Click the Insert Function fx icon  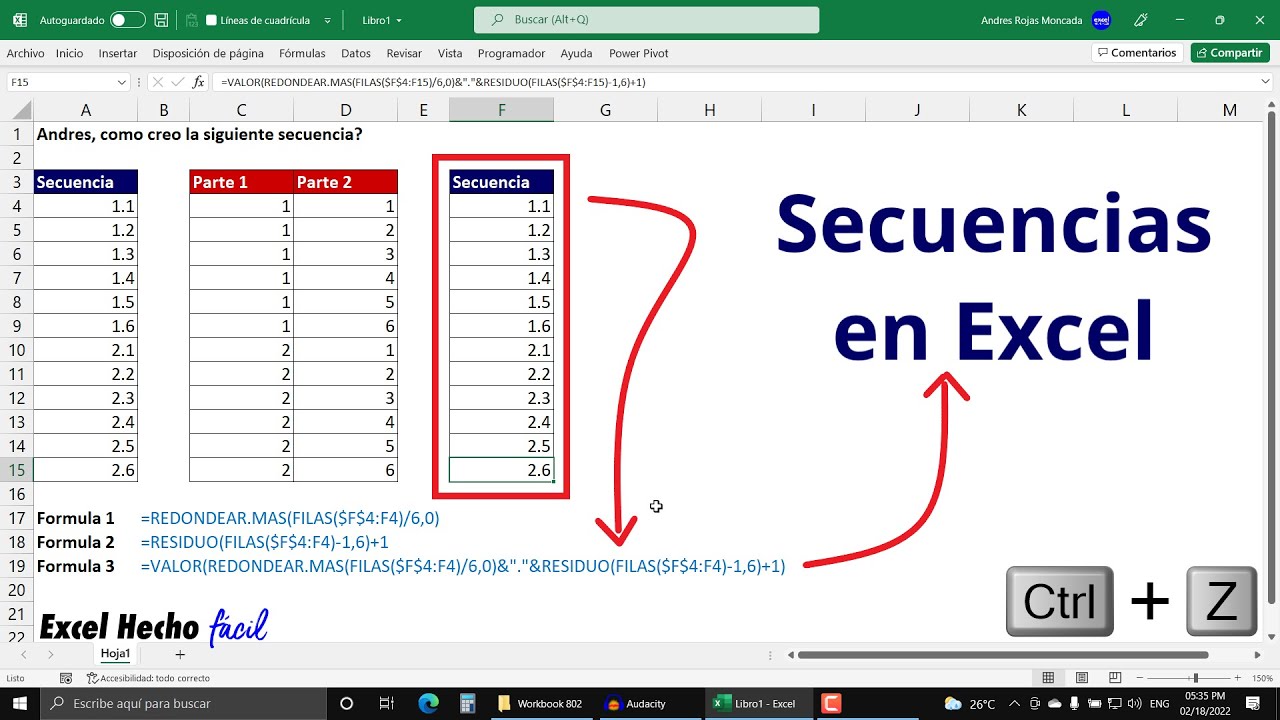(x=198, y=82)
